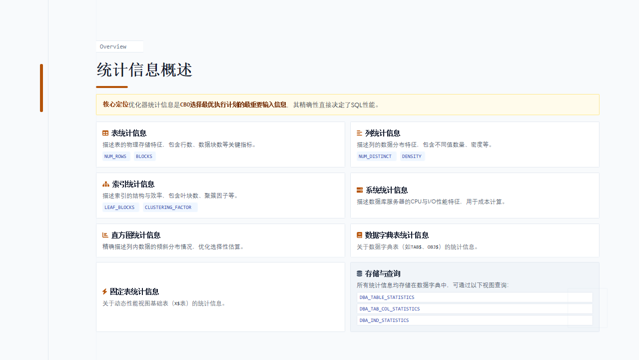This screenshot has width=639, height=360.
Task: Click the 表统计信息 card title
Action: point(129,133)
